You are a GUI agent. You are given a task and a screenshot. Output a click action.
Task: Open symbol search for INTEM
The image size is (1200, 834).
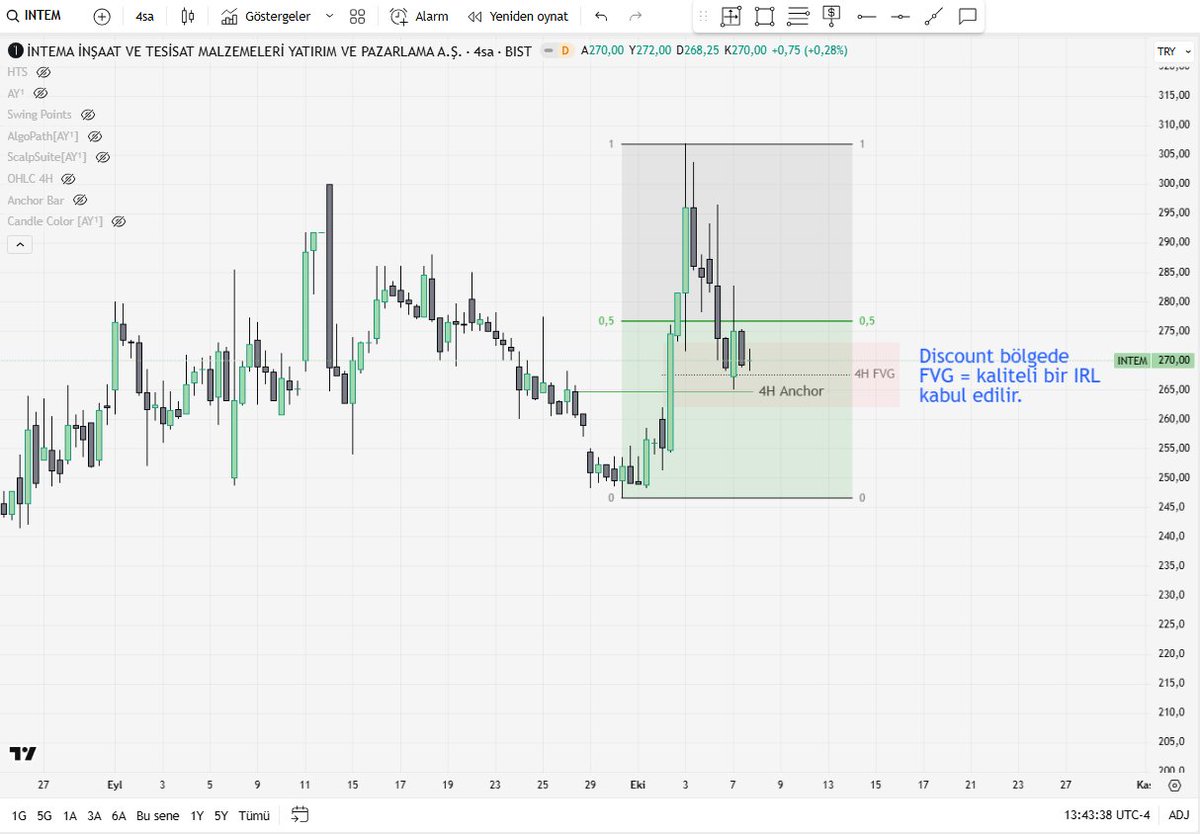coord(34,16)
